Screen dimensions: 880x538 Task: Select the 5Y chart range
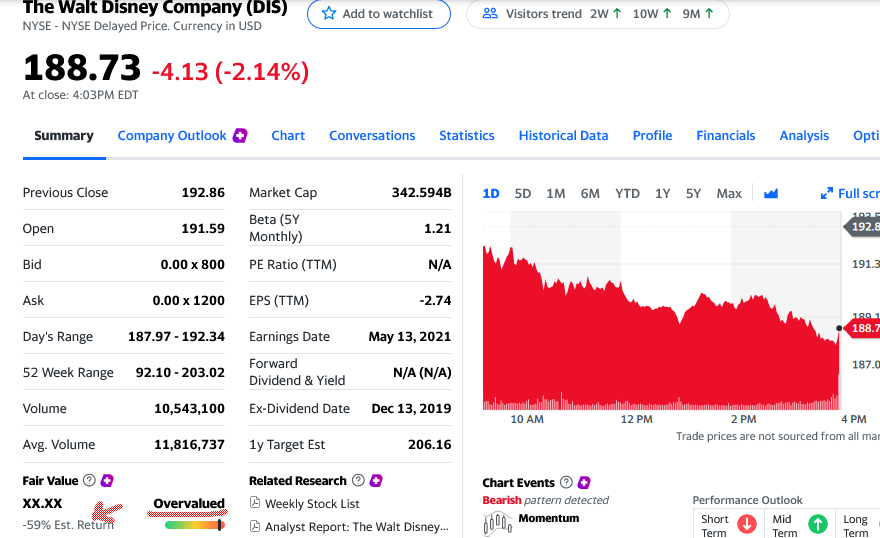[693, 194]
